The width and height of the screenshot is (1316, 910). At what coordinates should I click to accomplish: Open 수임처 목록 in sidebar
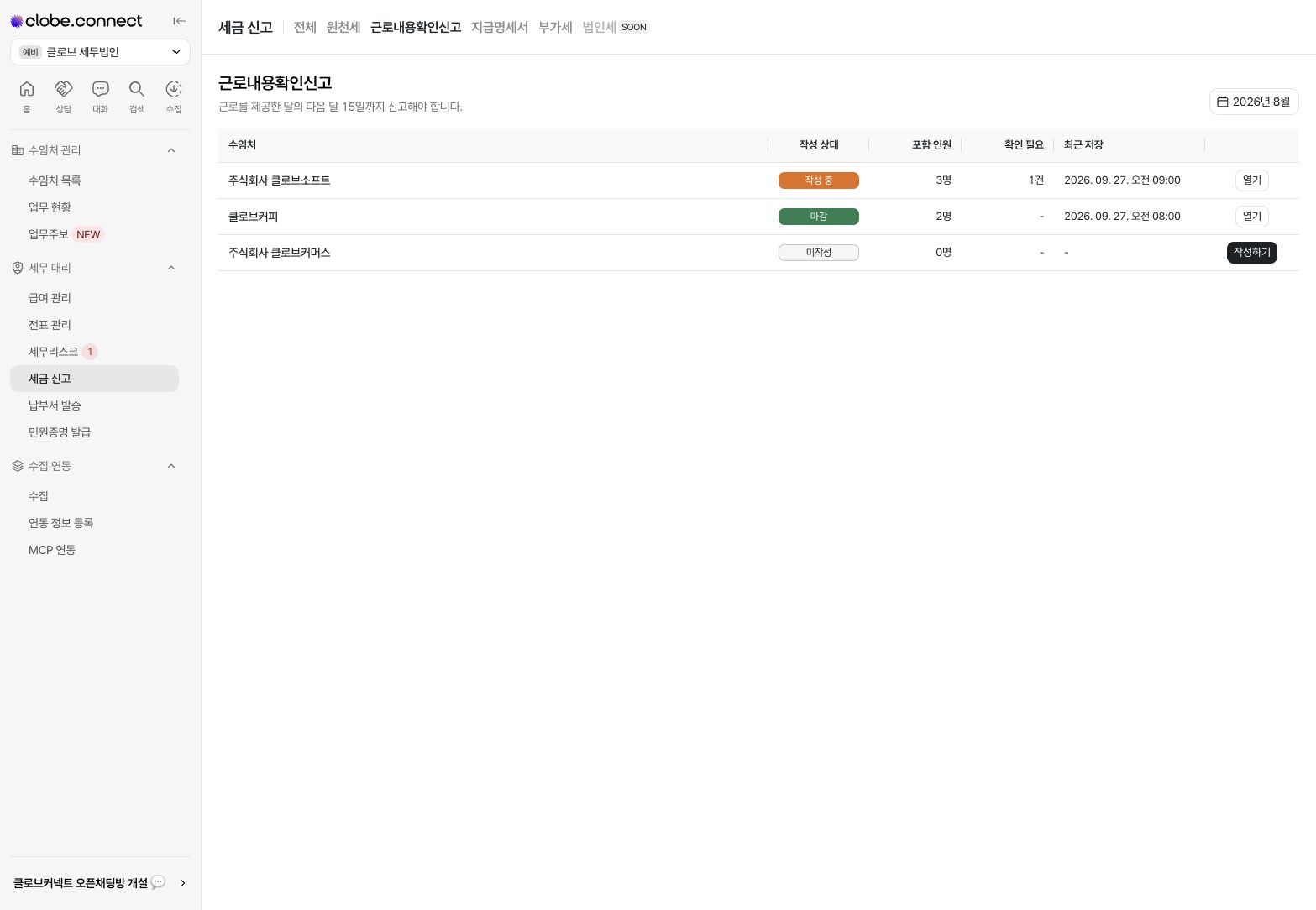pyautogui.click(x=94, y=180)
